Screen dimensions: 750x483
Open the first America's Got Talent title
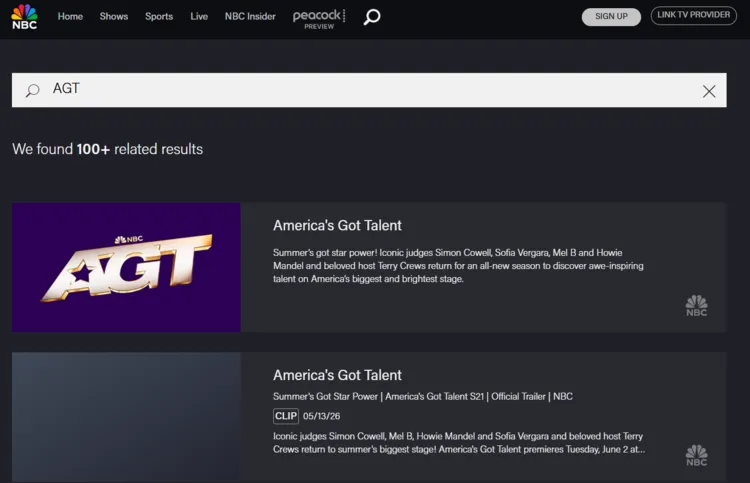tap(337, 225)
